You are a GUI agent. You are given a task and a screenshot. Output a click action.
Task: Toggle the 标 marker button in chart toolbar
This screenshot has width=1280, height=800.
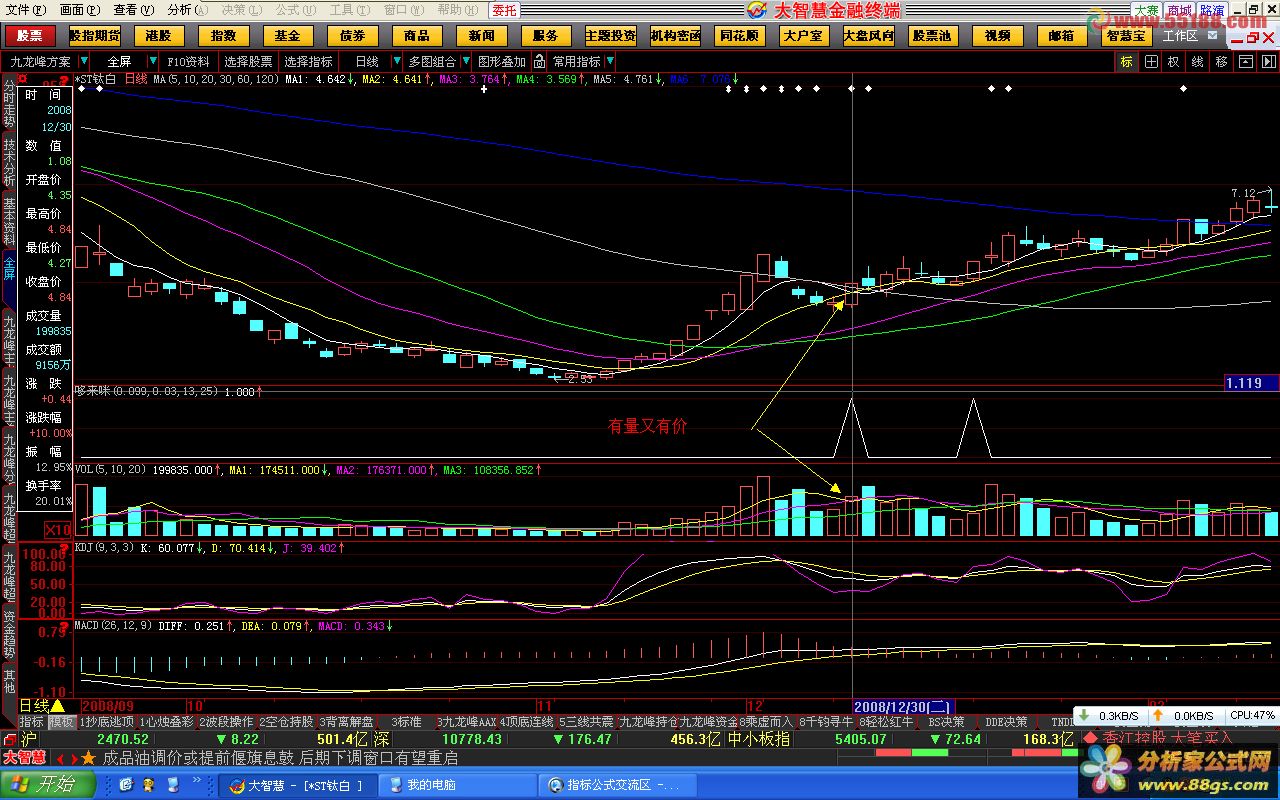click(x=1127, y=61)
